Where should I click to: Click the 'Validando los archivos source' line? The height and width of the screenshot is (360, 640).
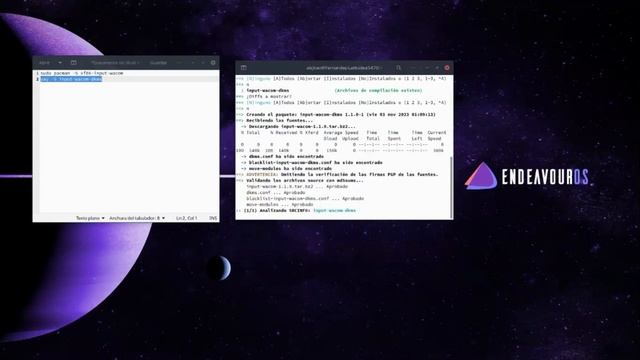tap(304, 180)
